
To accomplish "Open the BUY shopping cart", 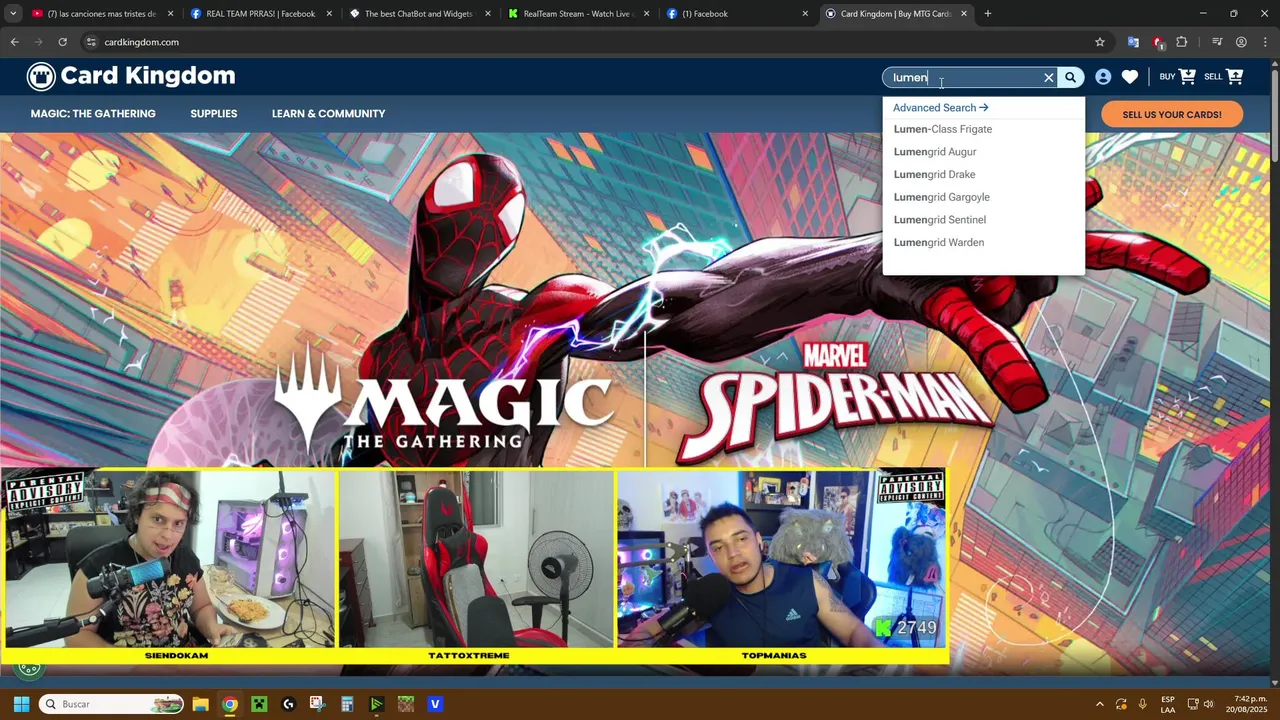I will click(1177, 77).
